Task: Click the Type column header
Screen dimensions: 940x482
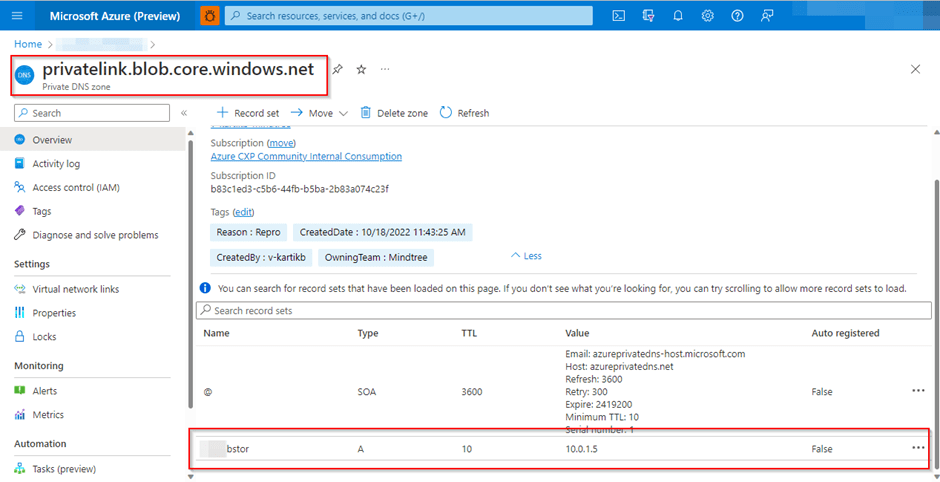Action: pyautogui.click(x=368, y=333)
